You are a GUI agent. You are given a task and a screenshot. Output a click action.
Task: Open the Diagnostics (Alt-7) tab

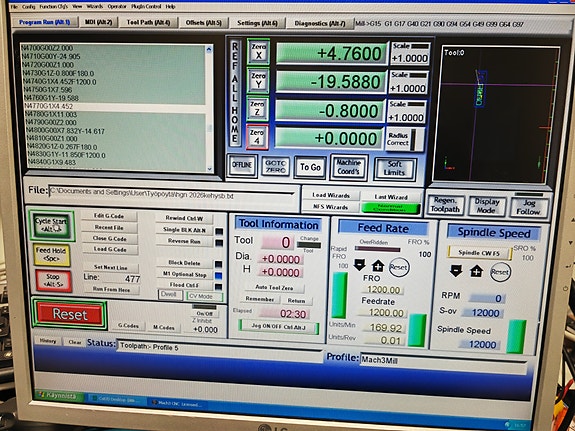[x=320, y=23]
